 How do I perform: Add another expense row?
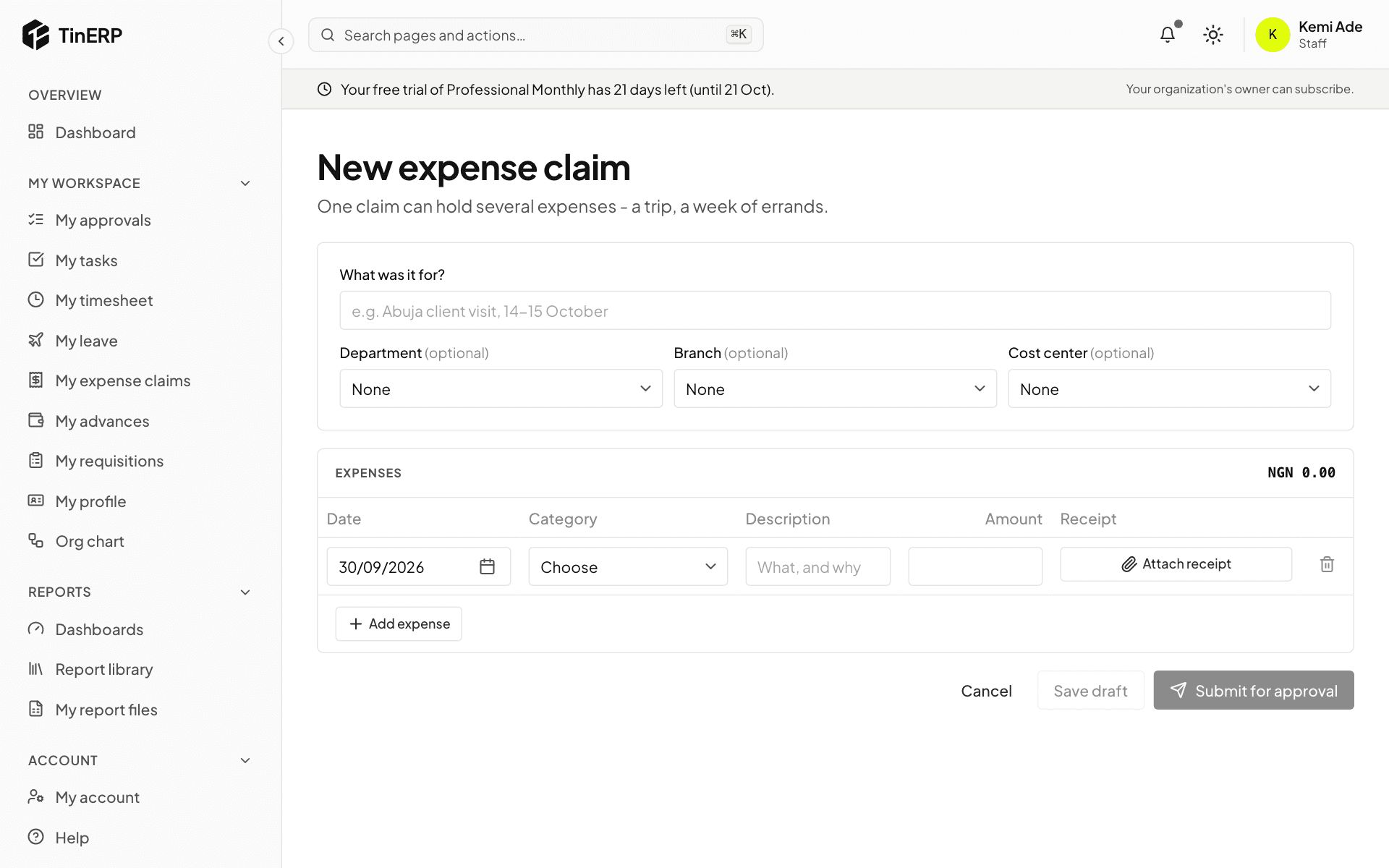399,624
